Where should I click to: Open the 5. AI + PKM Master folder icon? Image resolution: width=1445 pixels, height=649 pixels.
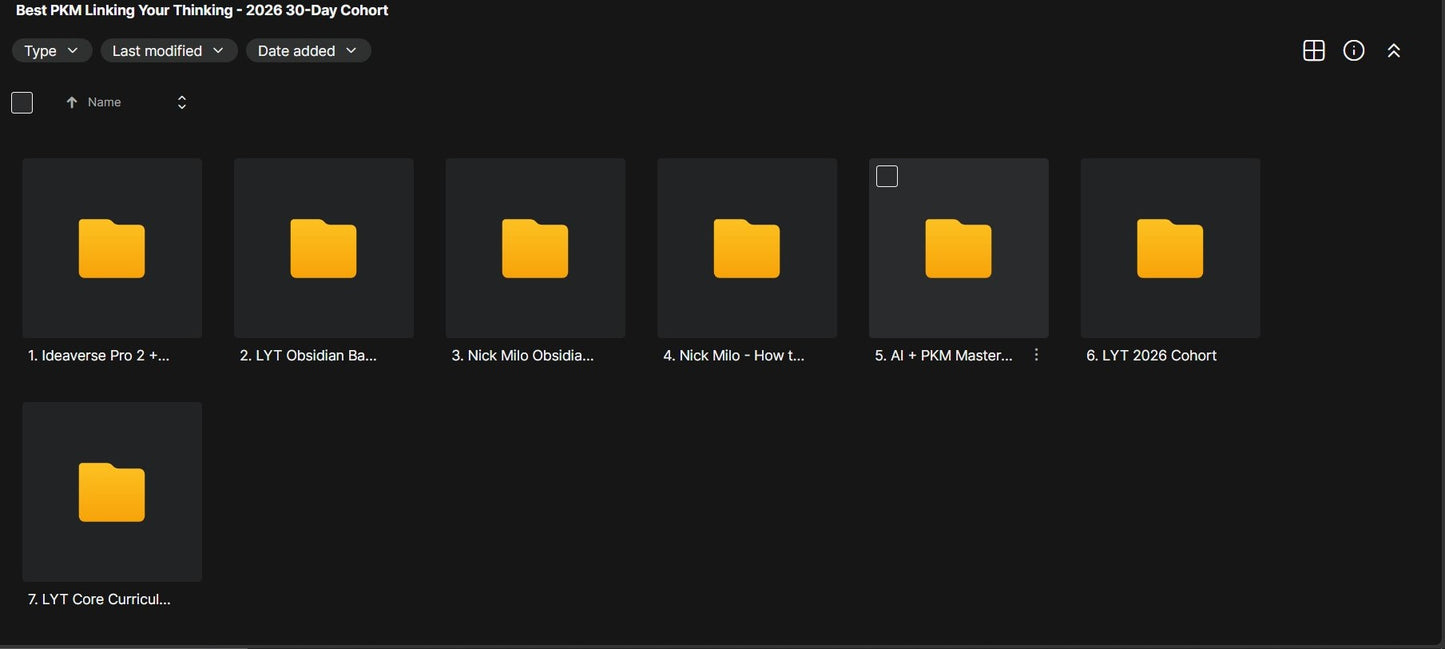pyautogui.click(x=959, y=248)
